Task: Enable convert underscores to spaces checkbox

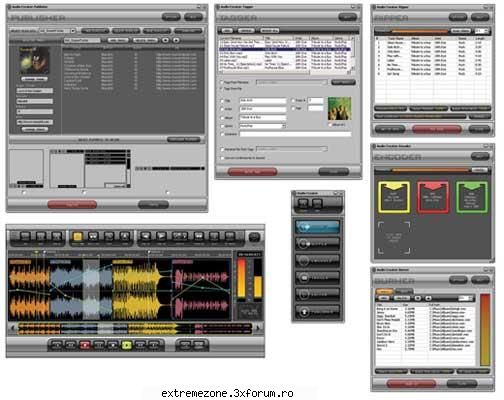Action: click(x=222, y=158)
